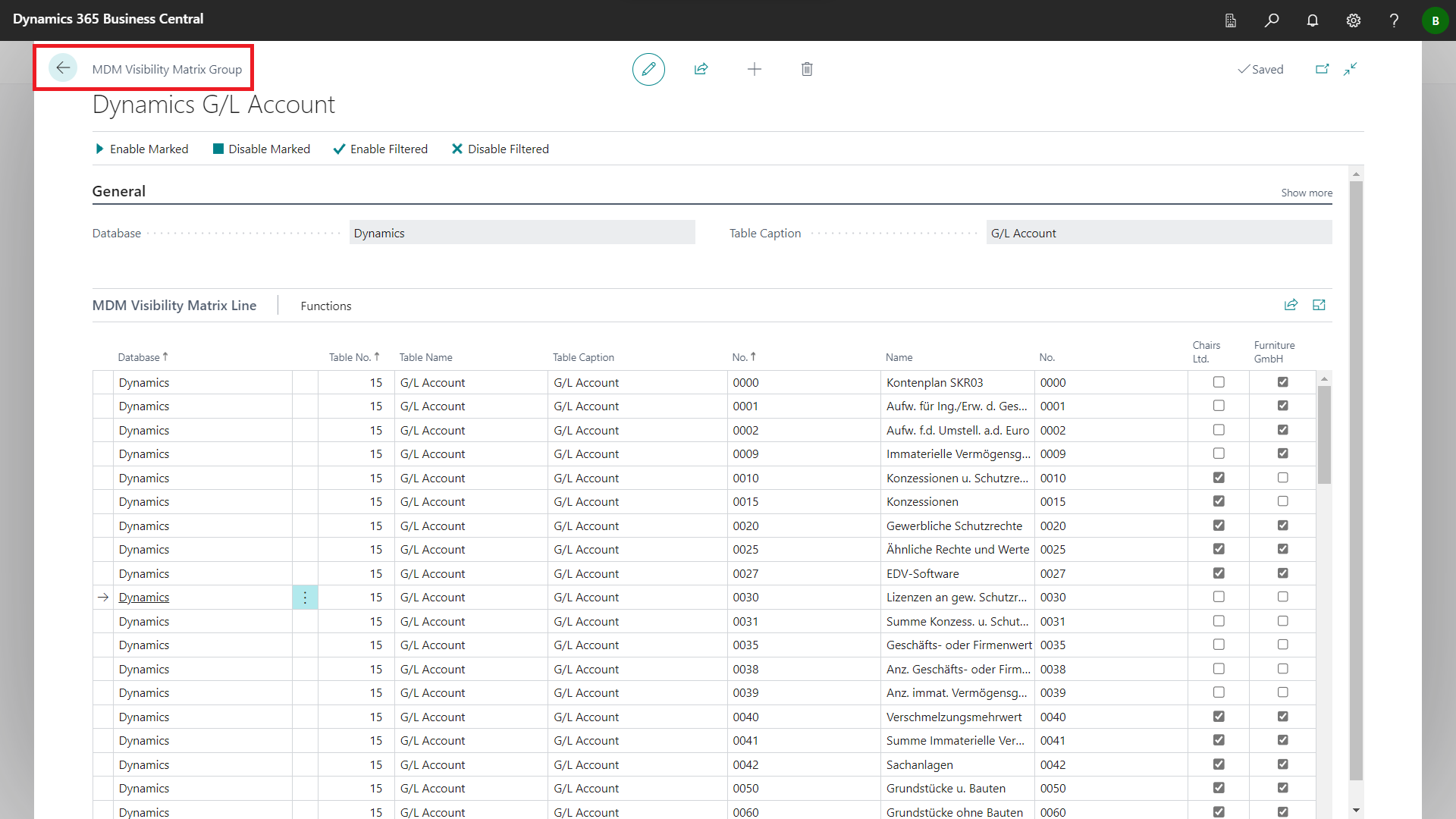Open the search magnifier in top bar
Screen dimensions: 1456x819
[1272, 20]
